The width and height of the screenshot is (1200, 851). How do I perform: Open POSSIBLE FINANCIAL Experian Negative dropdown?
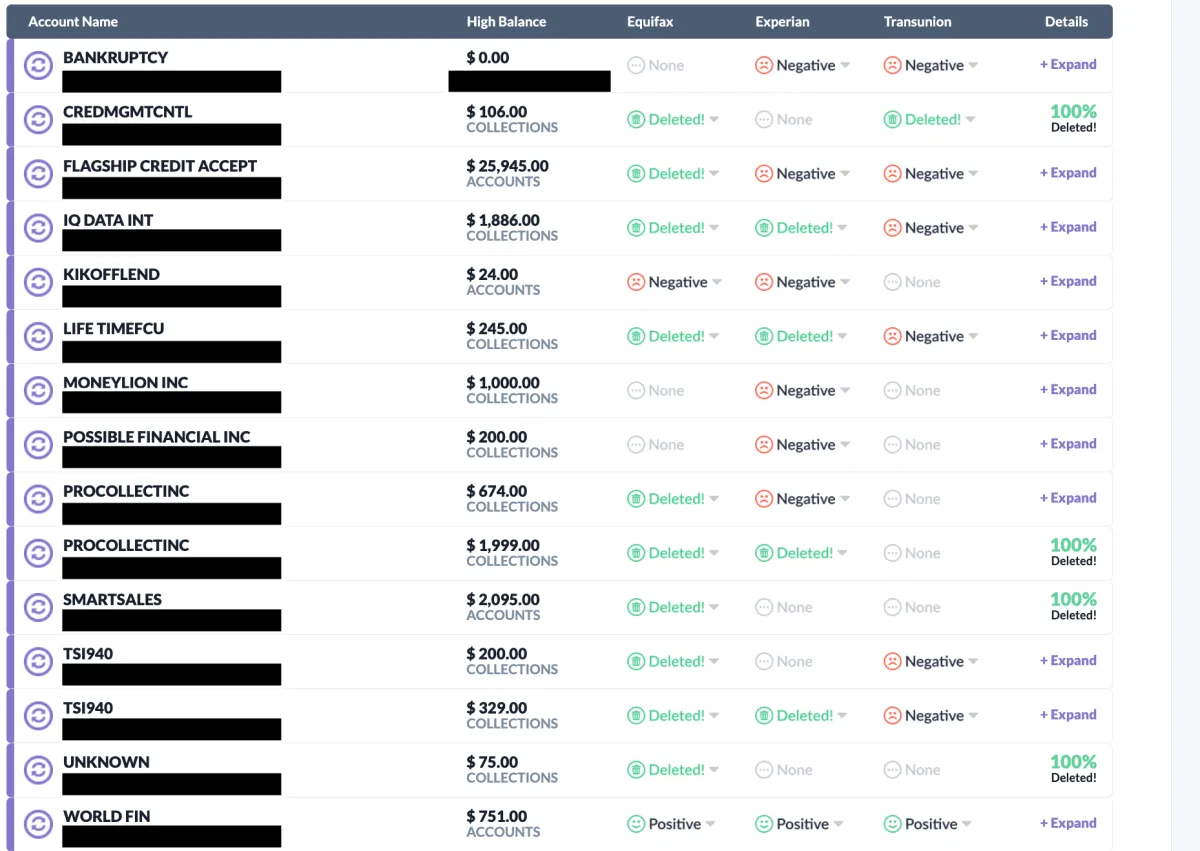click(845, 445)
